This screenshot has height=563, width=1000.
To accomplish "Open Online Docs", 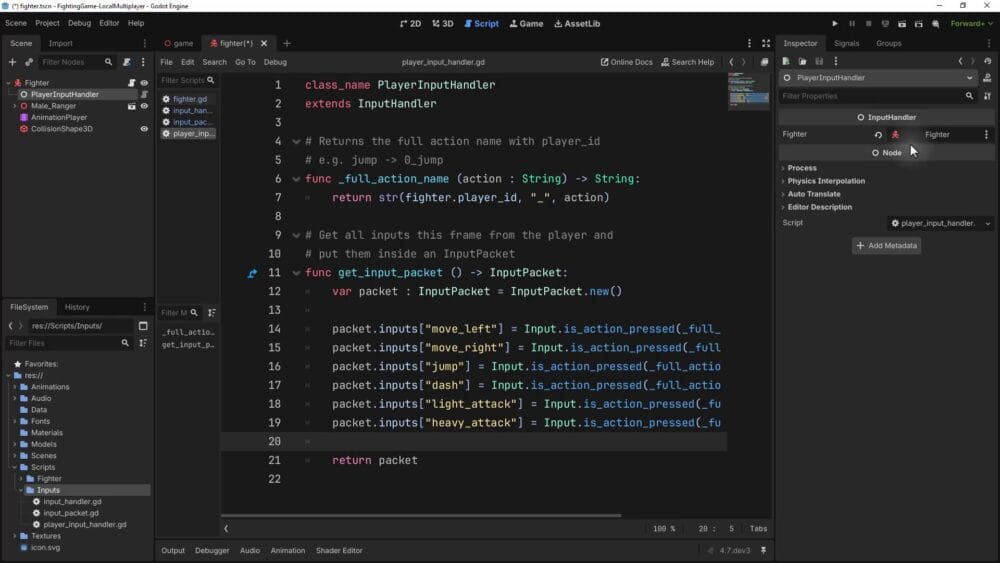I will coord(626,62).
